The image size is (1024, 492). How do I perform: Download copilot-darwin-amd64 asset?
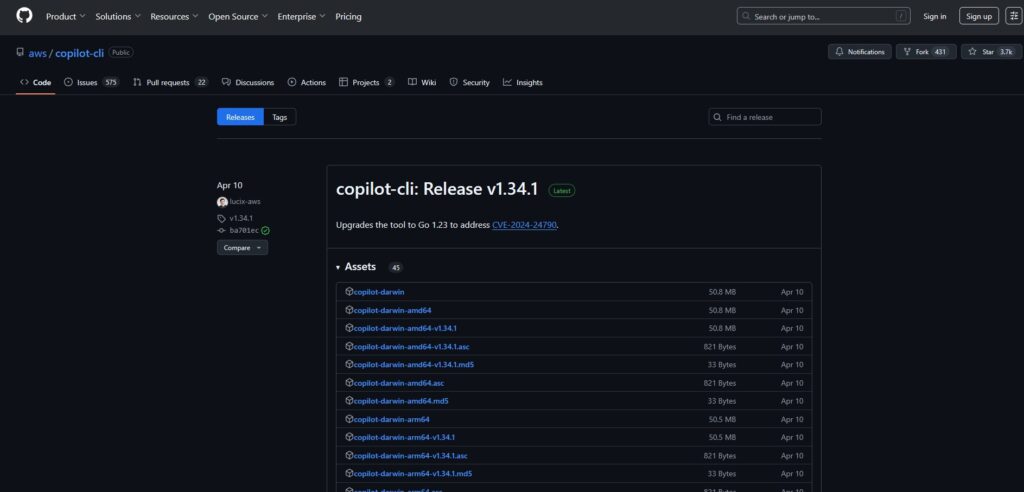[x=392, y=310]
